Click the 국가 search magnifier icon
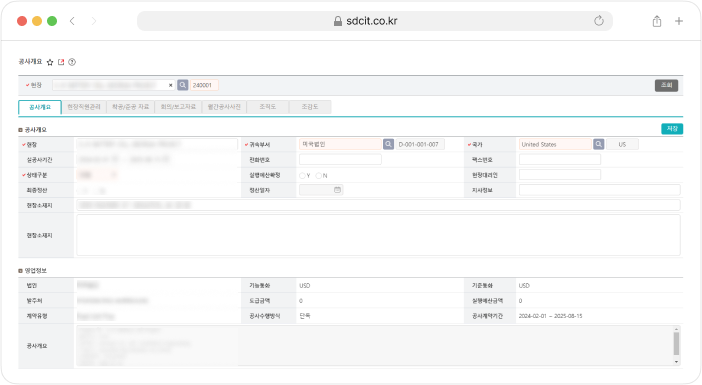This screenshot has width=702, height=385. coord(599,144)
